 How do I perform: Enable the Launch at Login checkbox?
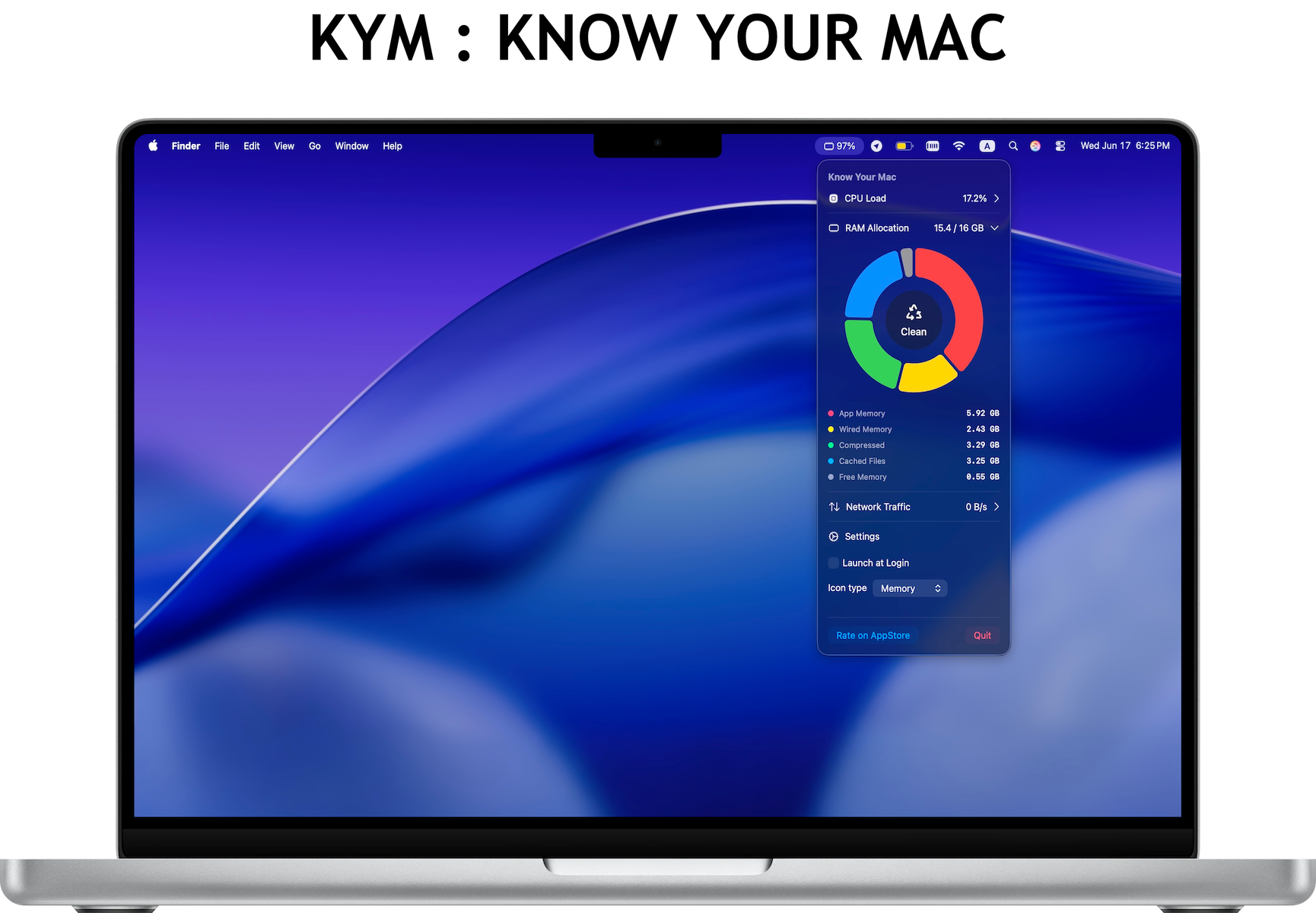(x=834, y=563)
